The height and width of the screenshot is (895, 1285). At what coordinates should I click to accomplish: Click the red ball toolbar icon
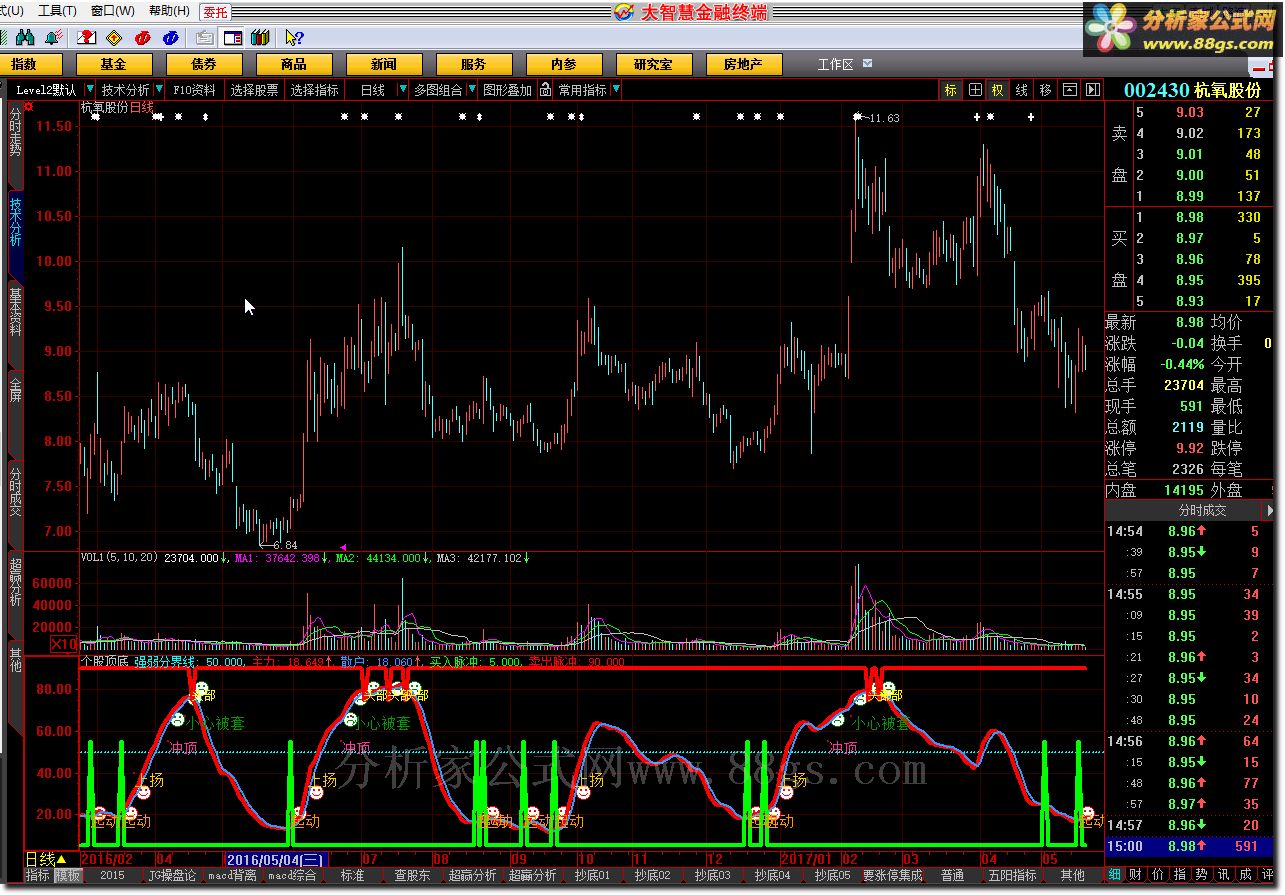[x=142, y=38]
